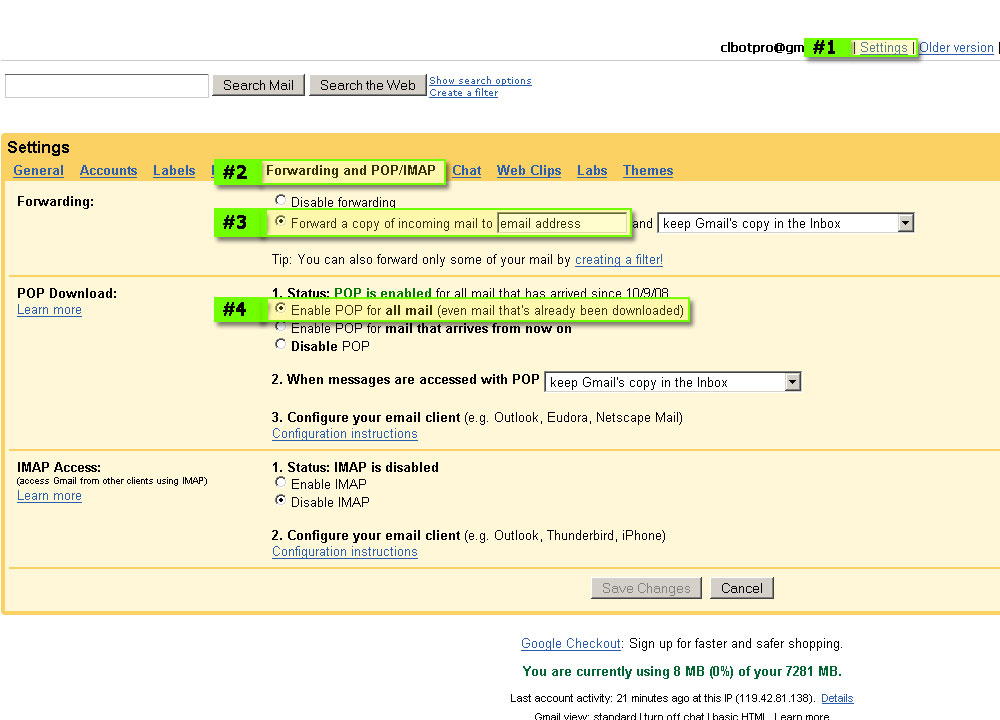Open the Accounts settings tab

coord(108,171)
